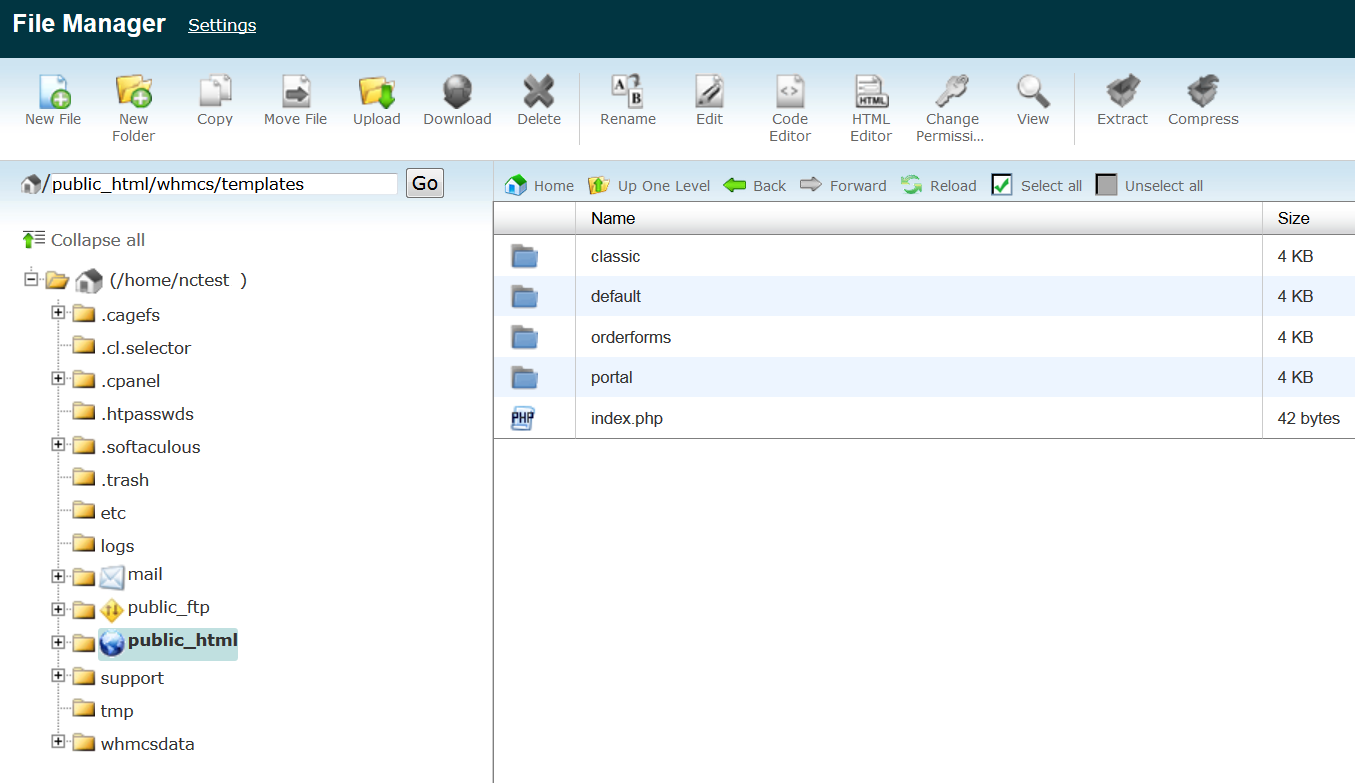Open whmcsdata in the tree
Viewport: 1355px width, 783px height.
pyautogui.click(x=147, y=744)
